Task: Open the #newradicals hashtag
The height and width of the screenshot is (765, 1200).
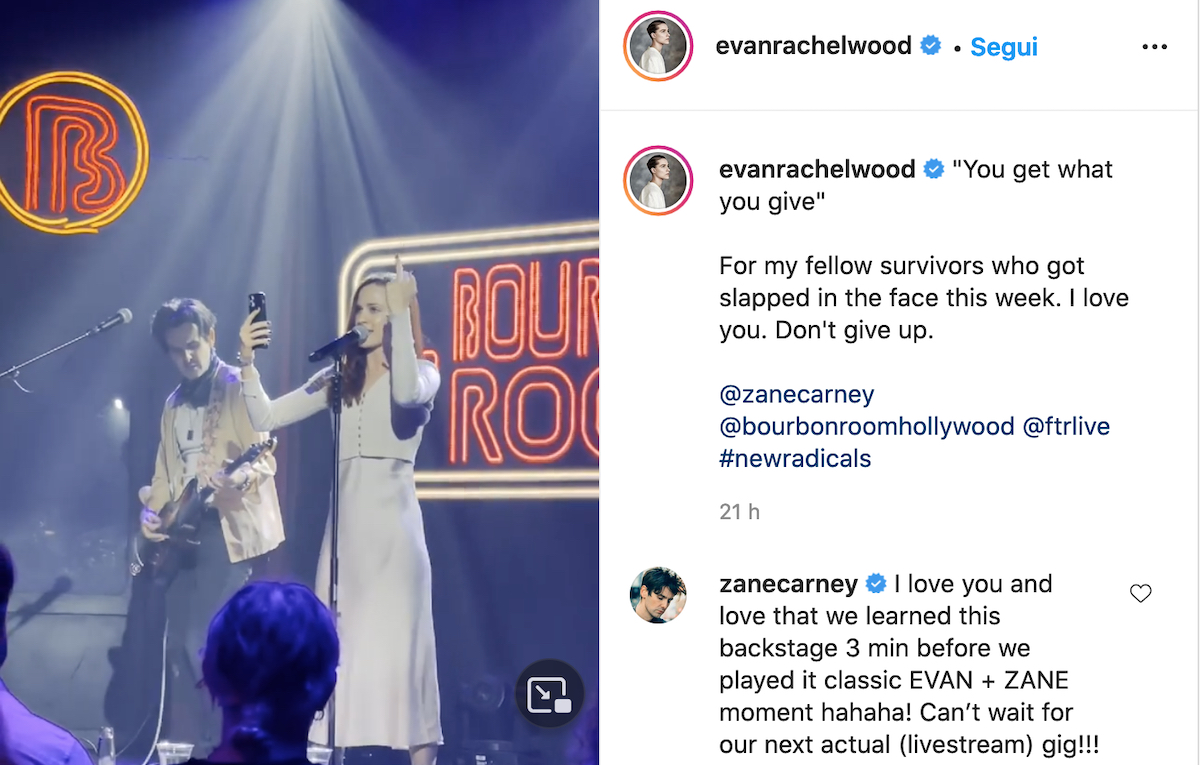Action: click(x=795, y=459)
